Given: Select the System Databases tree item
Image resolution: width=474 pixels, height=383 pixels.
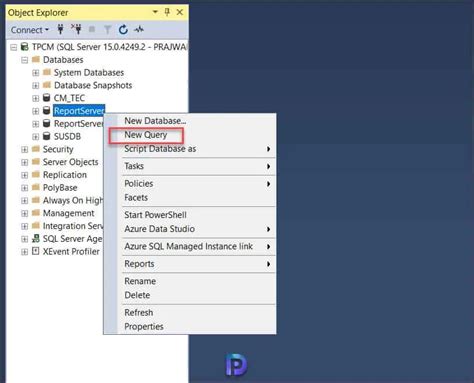Looking at the screenshot, I should 89,73.
